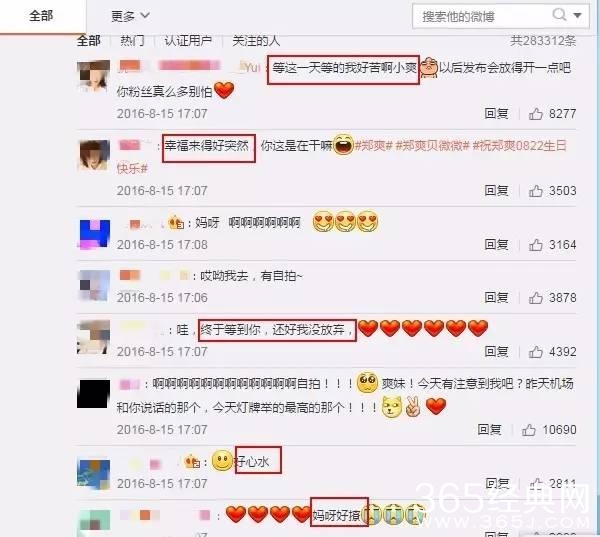Focus the 搜索他的微博 search field

(482, 16)
